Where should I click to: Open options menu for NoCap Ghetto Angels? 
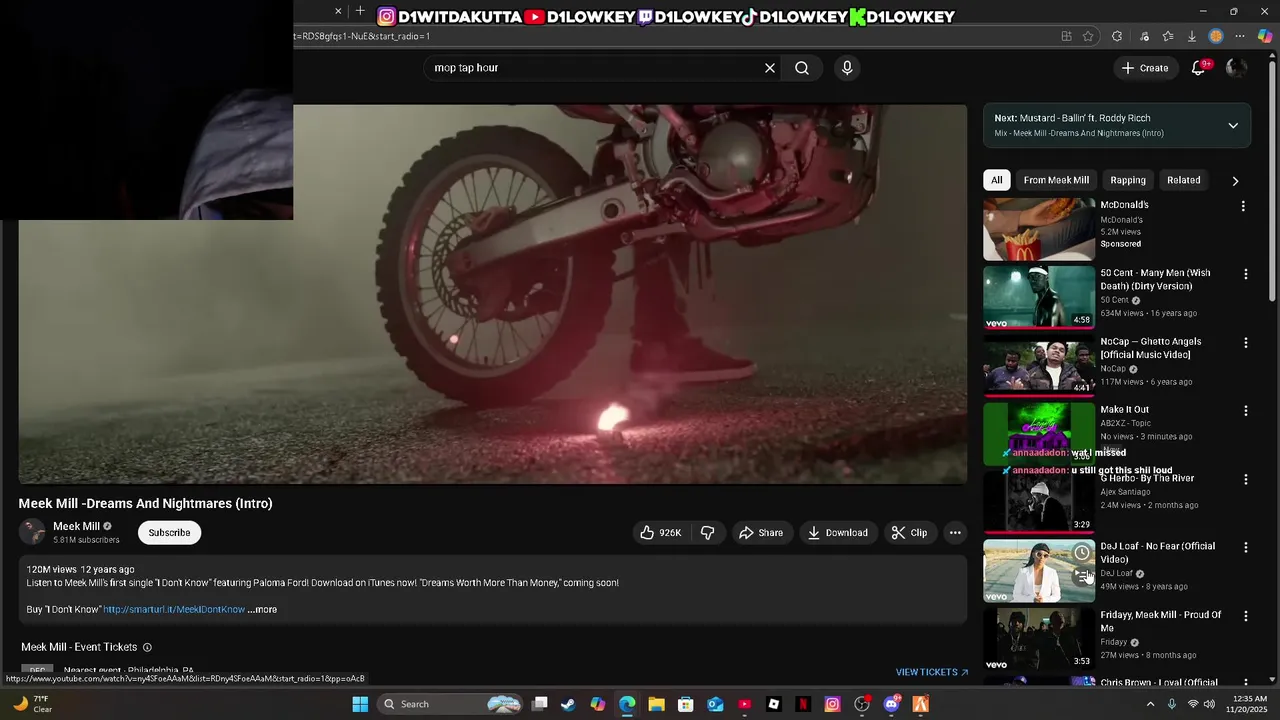click(1245, 343)
